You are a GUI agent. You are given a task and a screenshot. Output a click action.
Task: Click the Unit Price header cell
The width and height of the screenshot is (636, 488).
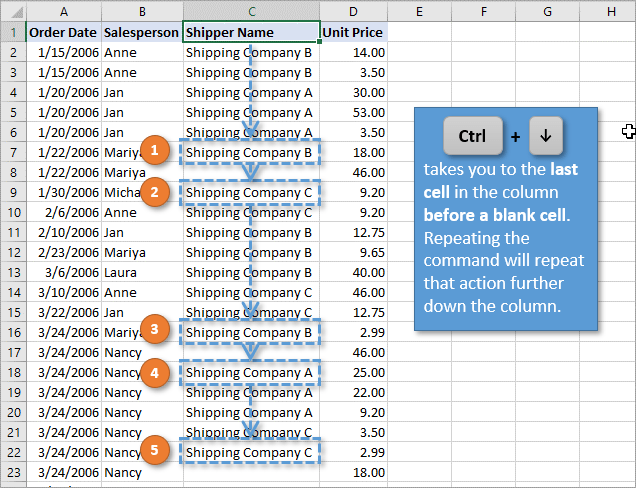(353, 32)
